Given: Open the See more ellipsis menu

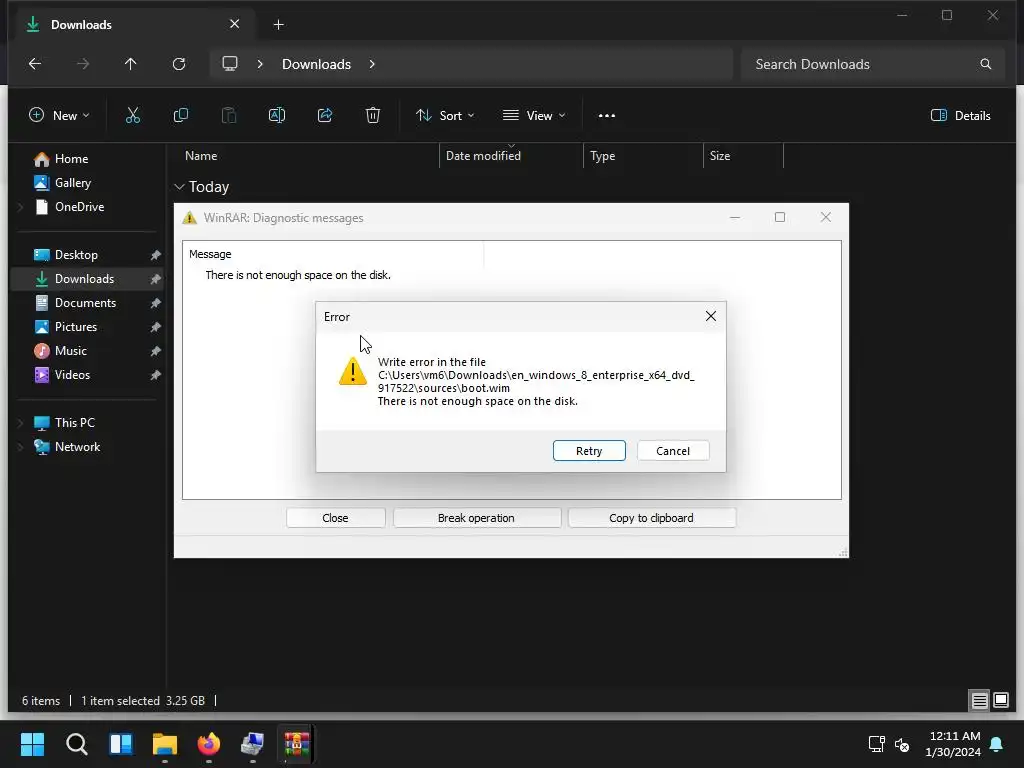Looking at the screenshot, I should click(607, 116).
